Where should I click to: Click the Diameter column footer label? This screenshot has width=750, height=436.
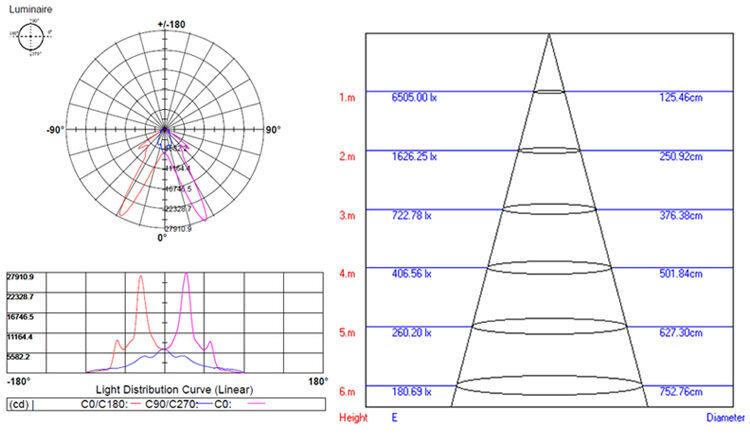pos(727,416)
